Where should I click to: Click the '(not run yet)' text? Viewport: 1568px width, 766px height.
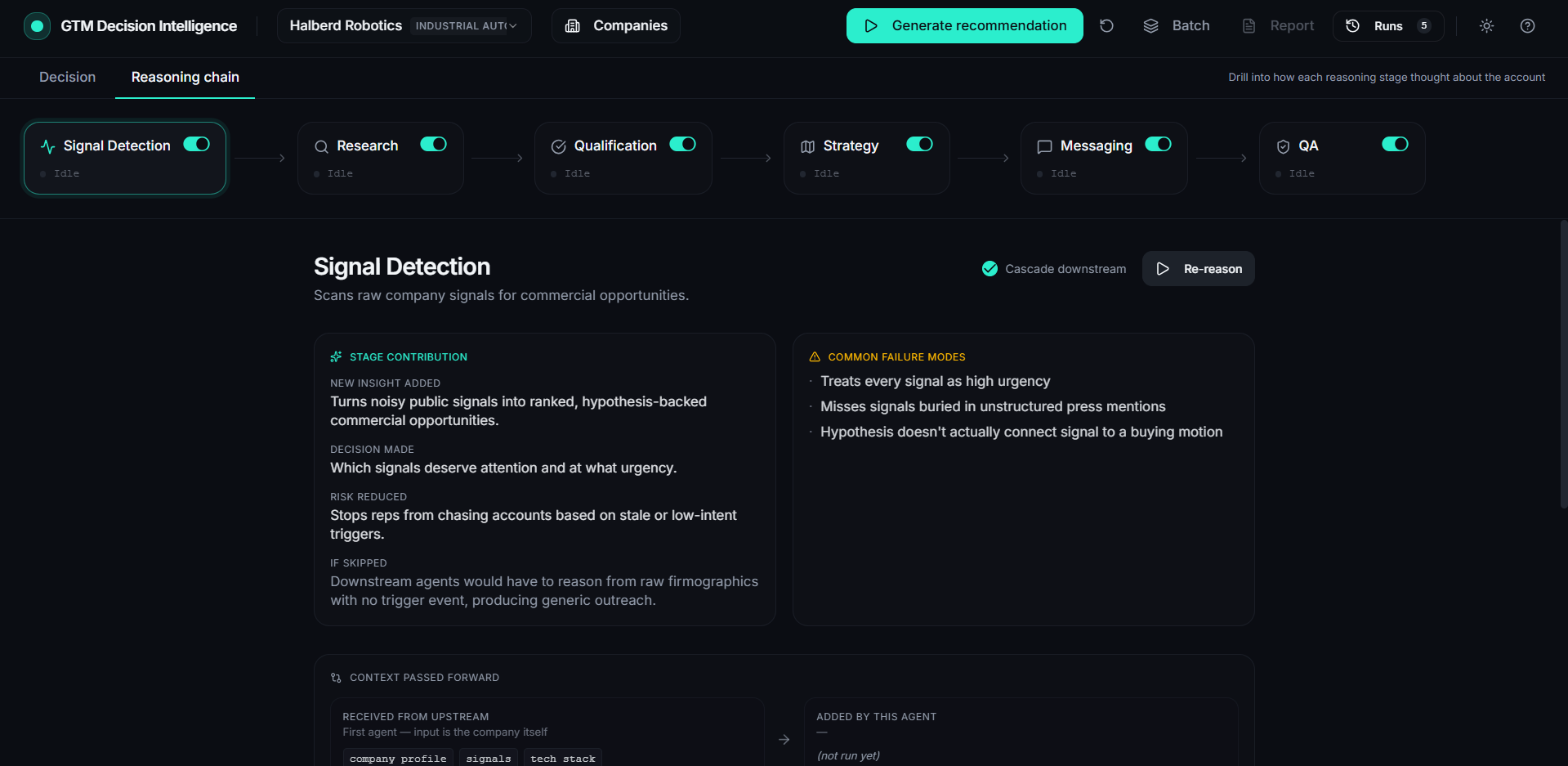[848, 756]
